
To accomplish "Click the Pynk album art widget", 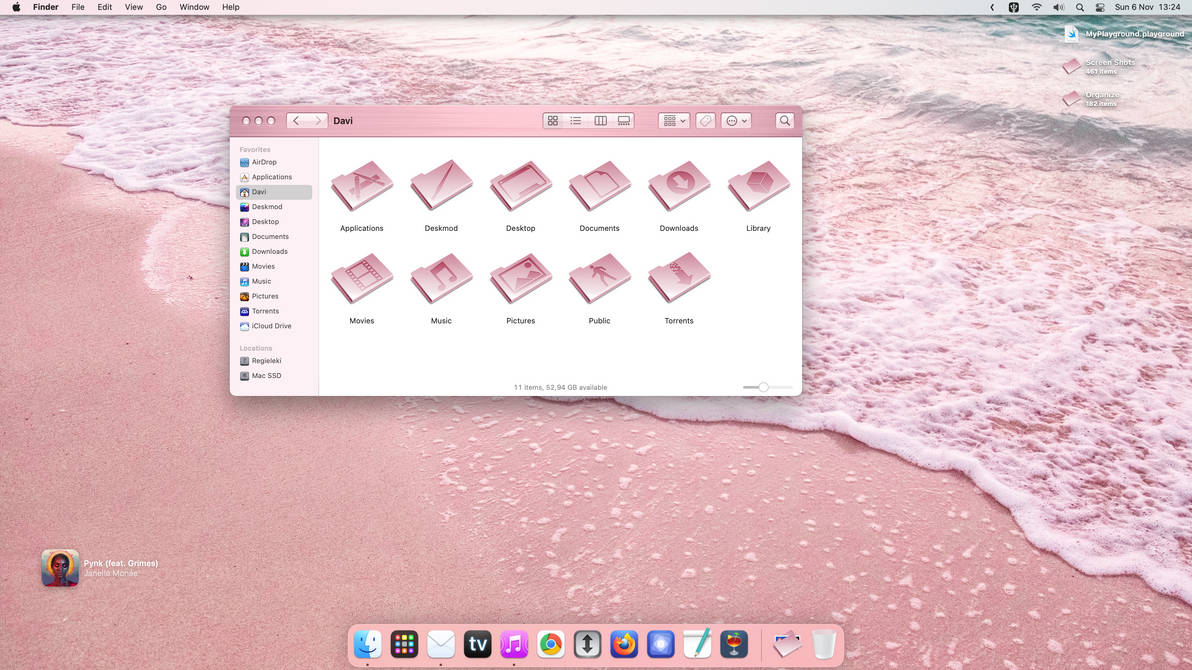I will tap(60, 568).
